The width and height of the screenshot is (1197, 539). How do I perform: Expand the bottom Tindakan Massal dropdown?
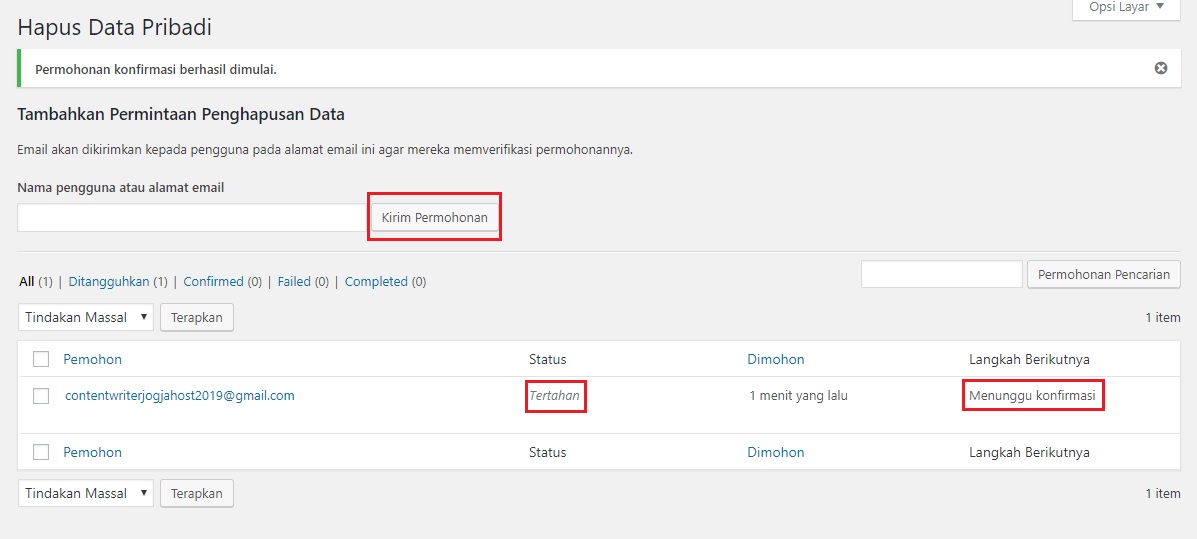[85, 493]
